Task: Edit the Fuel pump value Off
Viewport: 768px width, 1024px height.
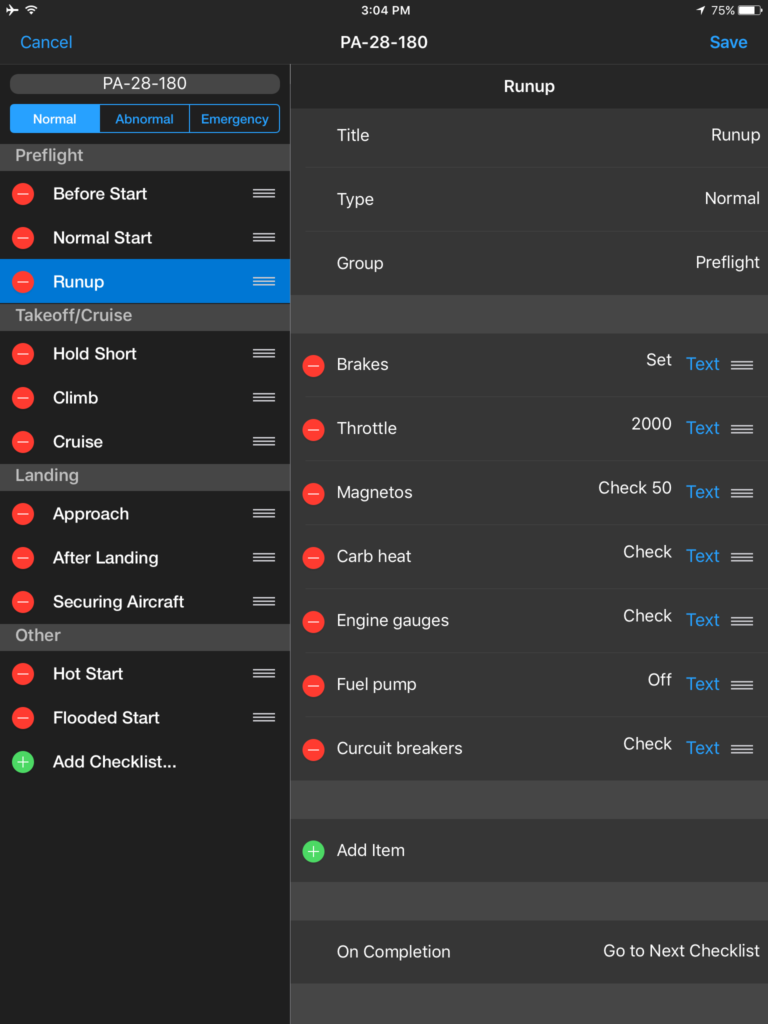Action: 660,680
